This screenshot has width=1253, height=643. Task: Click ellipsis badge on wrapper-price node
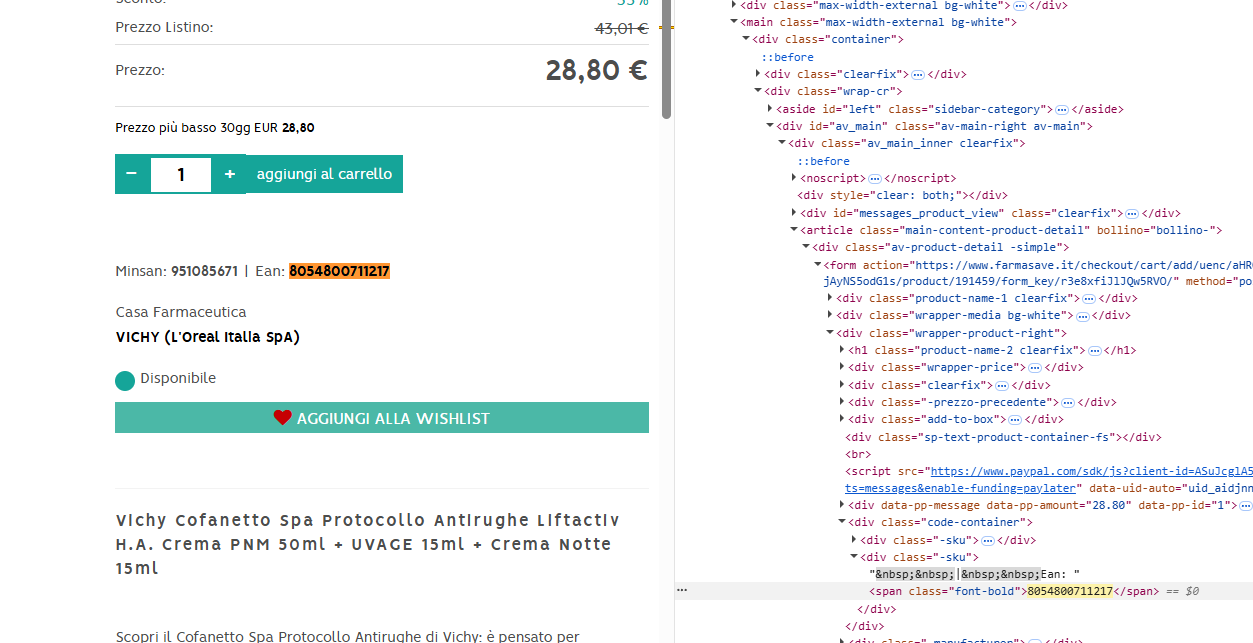[x=1035, y=368]
